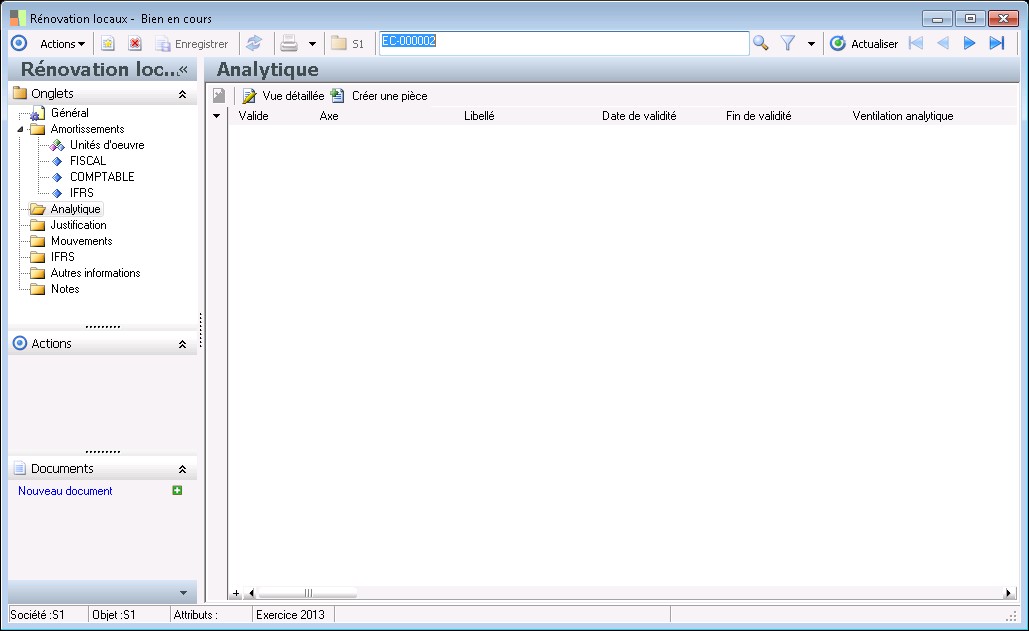The height and width of the screenshot is (631, 1029).
Task: Click the green plus add document icon
Action: click(177, 491)
